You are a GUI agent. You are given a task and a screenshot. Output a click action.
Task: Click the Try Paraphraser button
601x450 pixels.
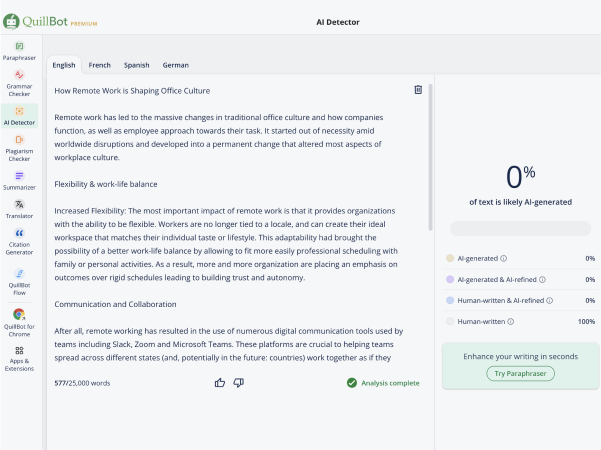pyautogui.click(x=520, y=373)
